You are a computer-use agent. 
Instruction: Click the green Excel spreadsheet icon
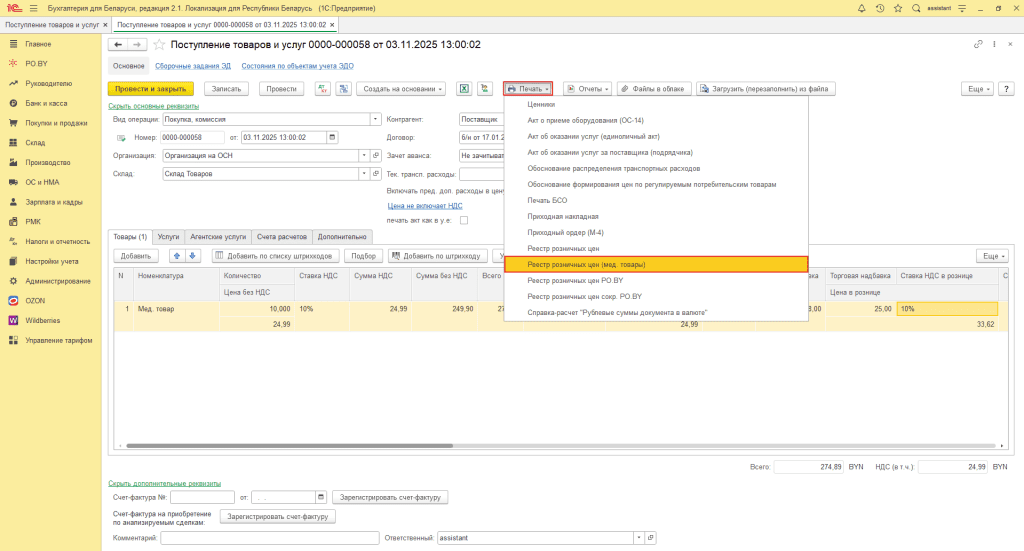[x=464, y=89]
